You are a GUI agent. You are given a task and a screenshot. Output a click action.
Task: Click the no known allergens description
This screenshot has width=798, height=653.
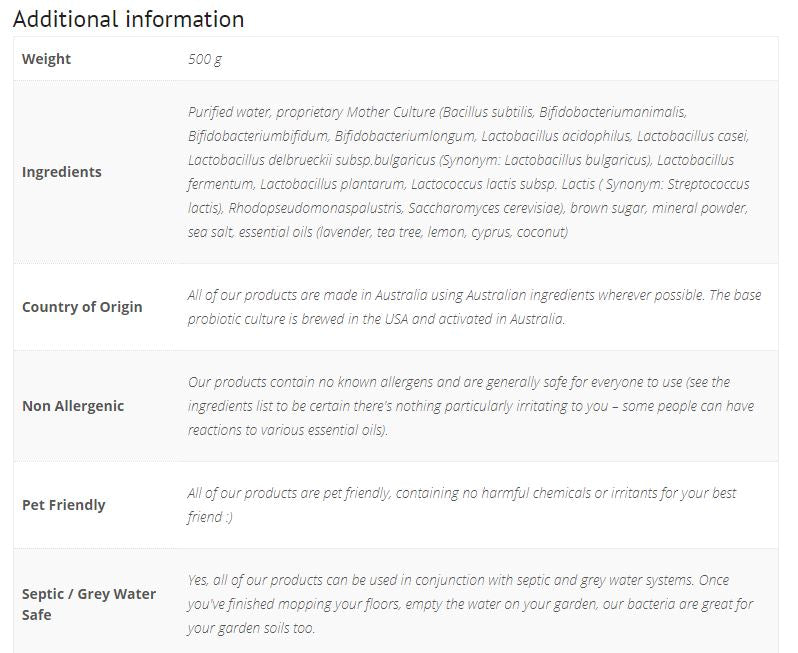pos(471,406)
